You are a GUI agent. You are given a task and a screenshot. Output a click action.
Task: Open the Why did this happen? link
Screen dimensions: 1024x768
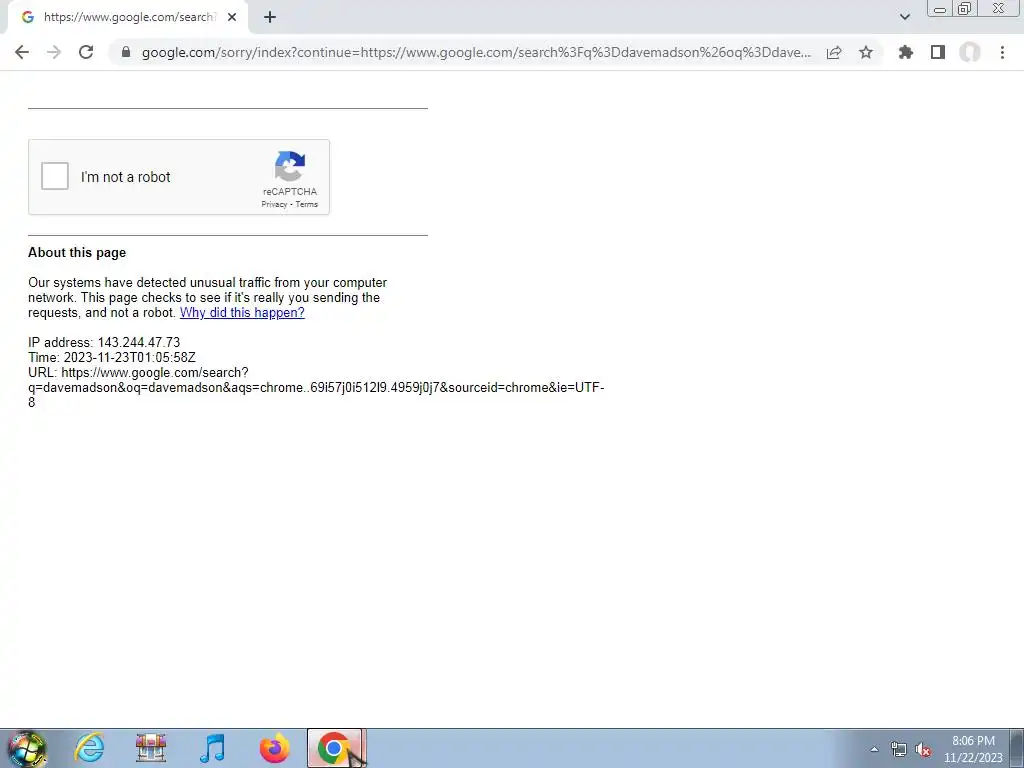pos(242,312)
